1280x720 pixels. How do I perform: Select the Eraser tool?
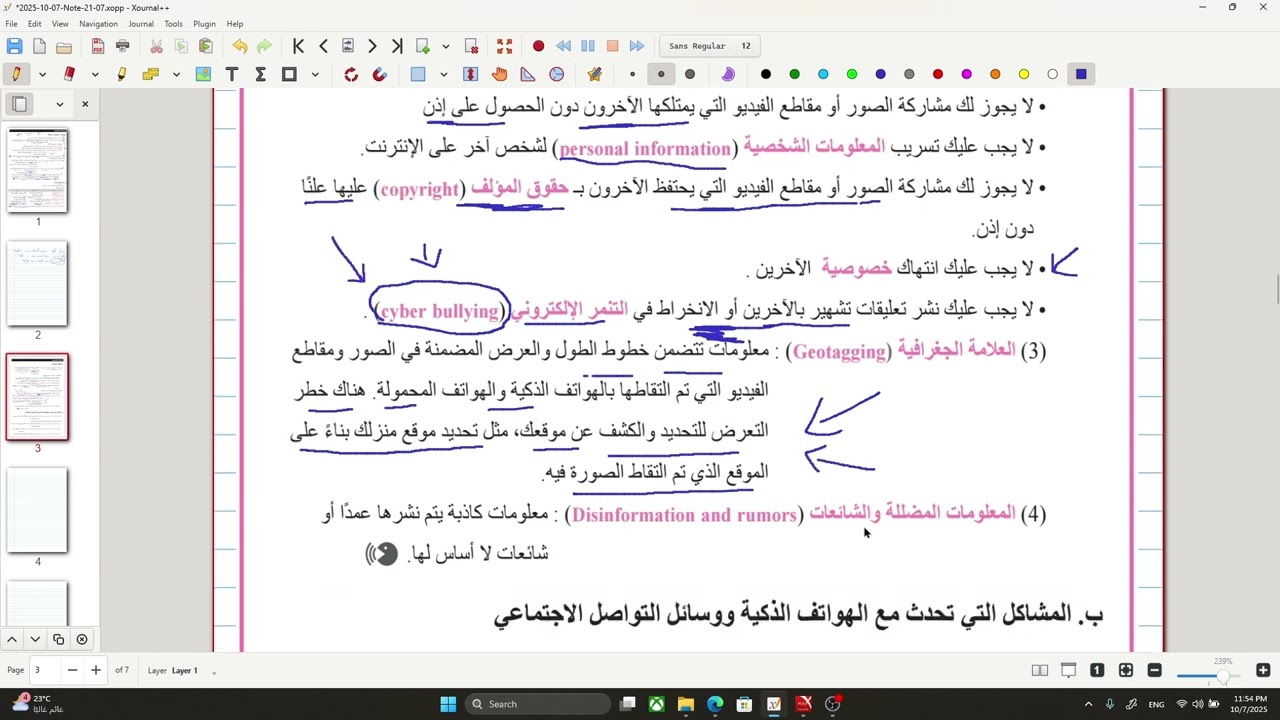pyautogui.click(x=69, y=74)
